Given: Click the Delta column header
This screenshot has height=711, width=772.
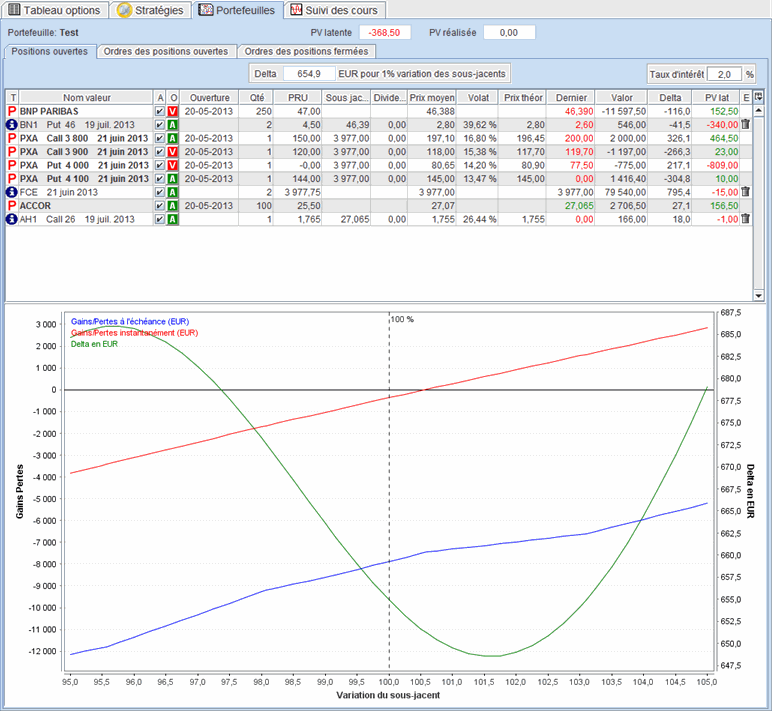Looking at the screenshot, I should [x=670, y=97].
